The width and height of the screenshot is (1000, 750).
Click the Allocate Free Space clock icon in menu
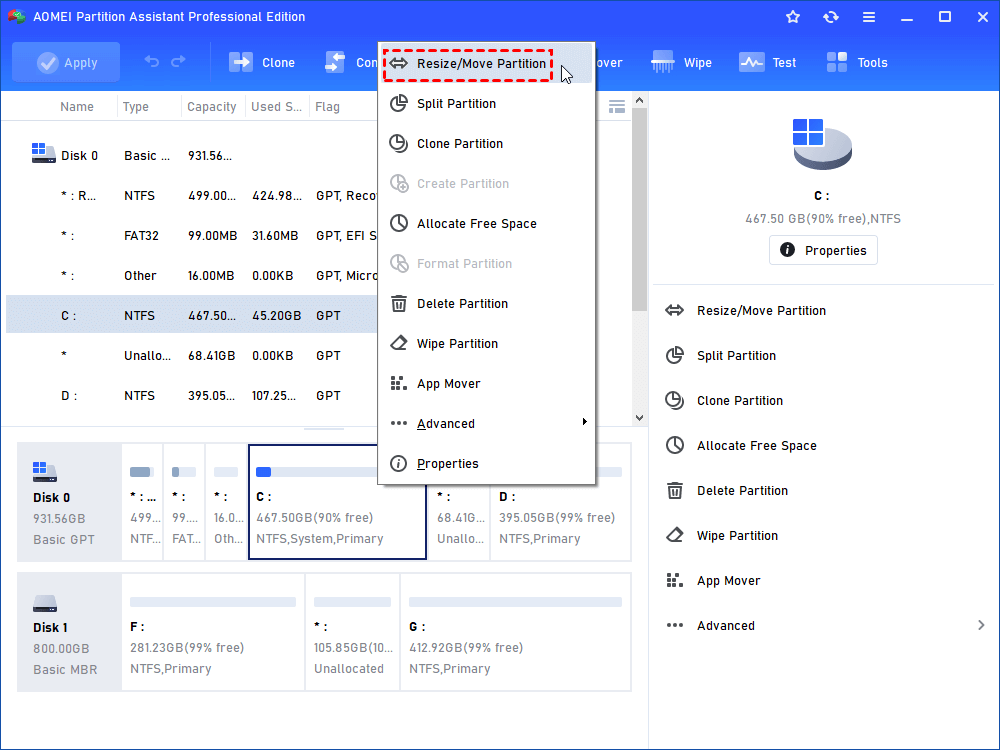tap(399, 223)
